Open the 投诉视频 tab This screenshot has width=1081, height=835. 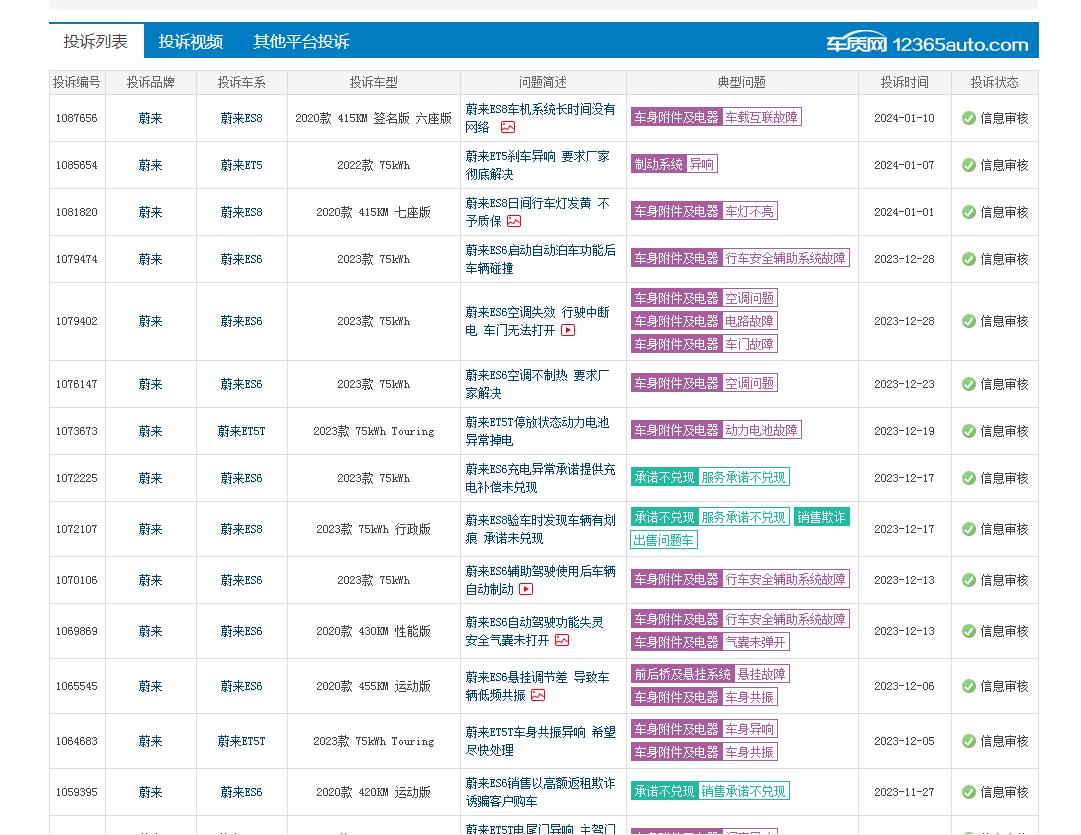coord(190,41)
